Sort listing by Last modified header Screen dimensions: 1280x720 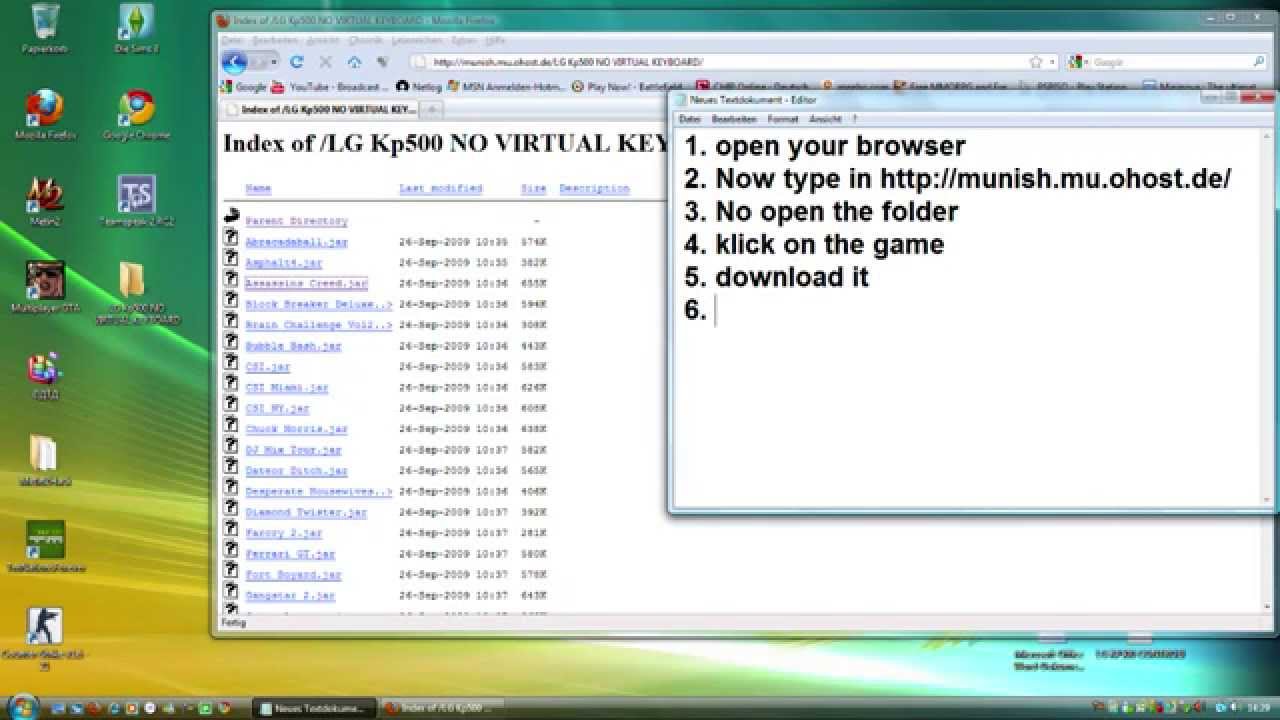(x=440, y=188)
